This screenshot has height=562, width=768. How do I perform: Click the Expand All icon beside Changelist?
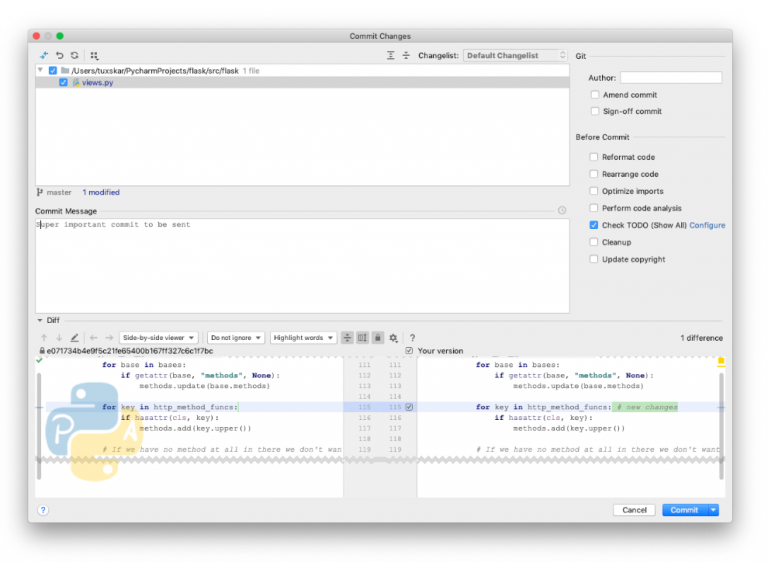391,56
